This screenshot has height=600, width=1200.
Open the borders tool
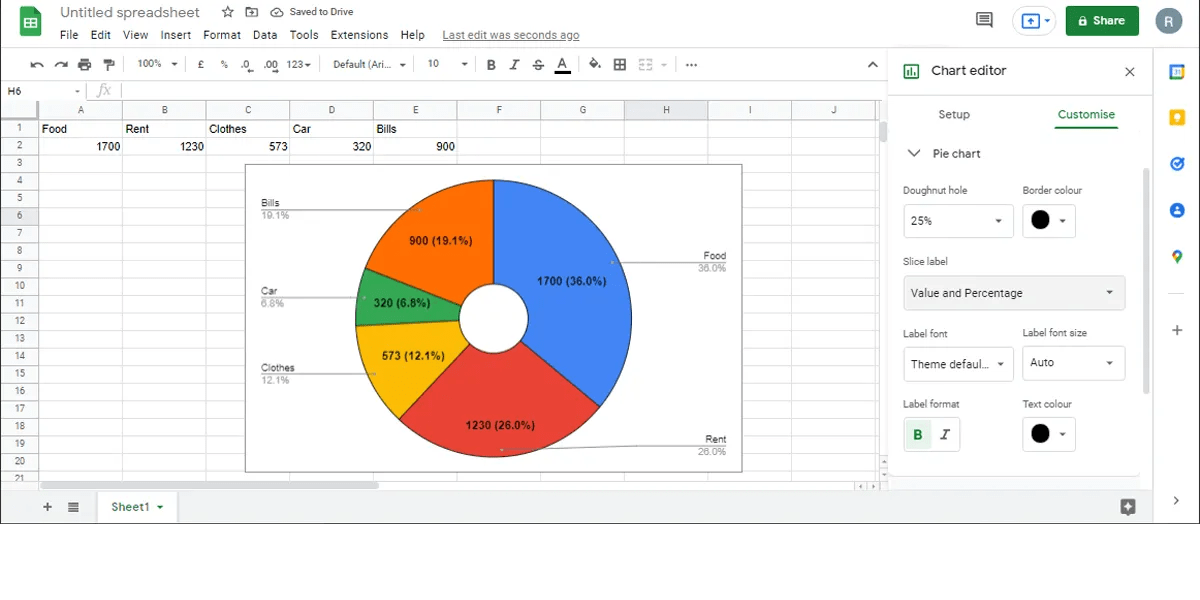click(x=619, y=64)
